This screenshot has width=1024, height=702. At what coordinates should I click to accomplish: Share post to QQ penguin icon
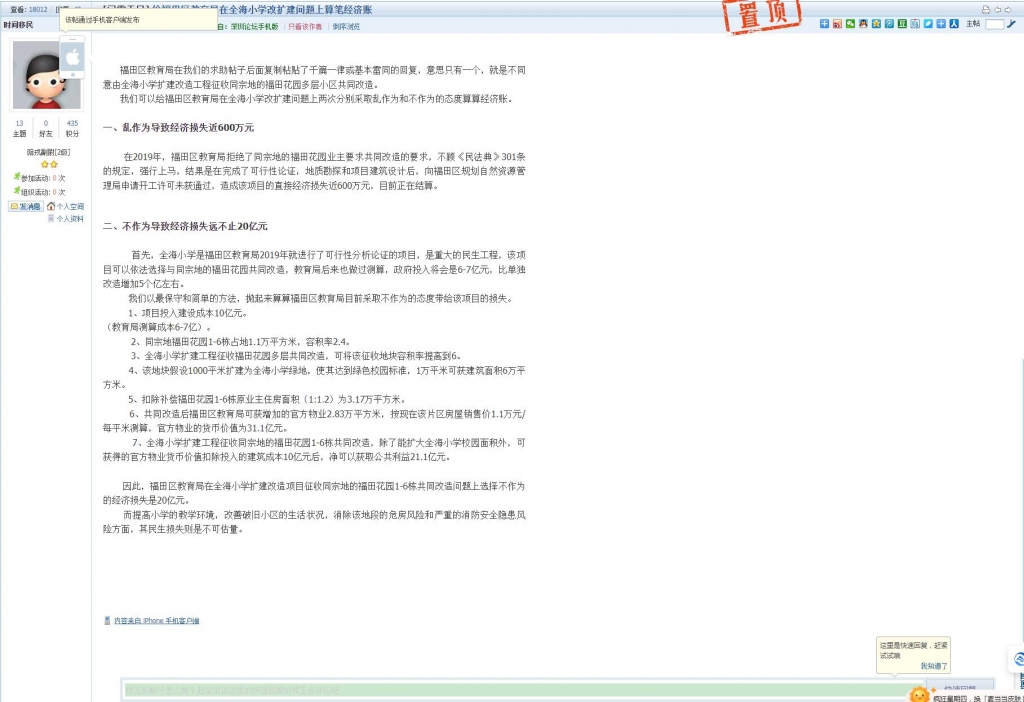(863, 23)
